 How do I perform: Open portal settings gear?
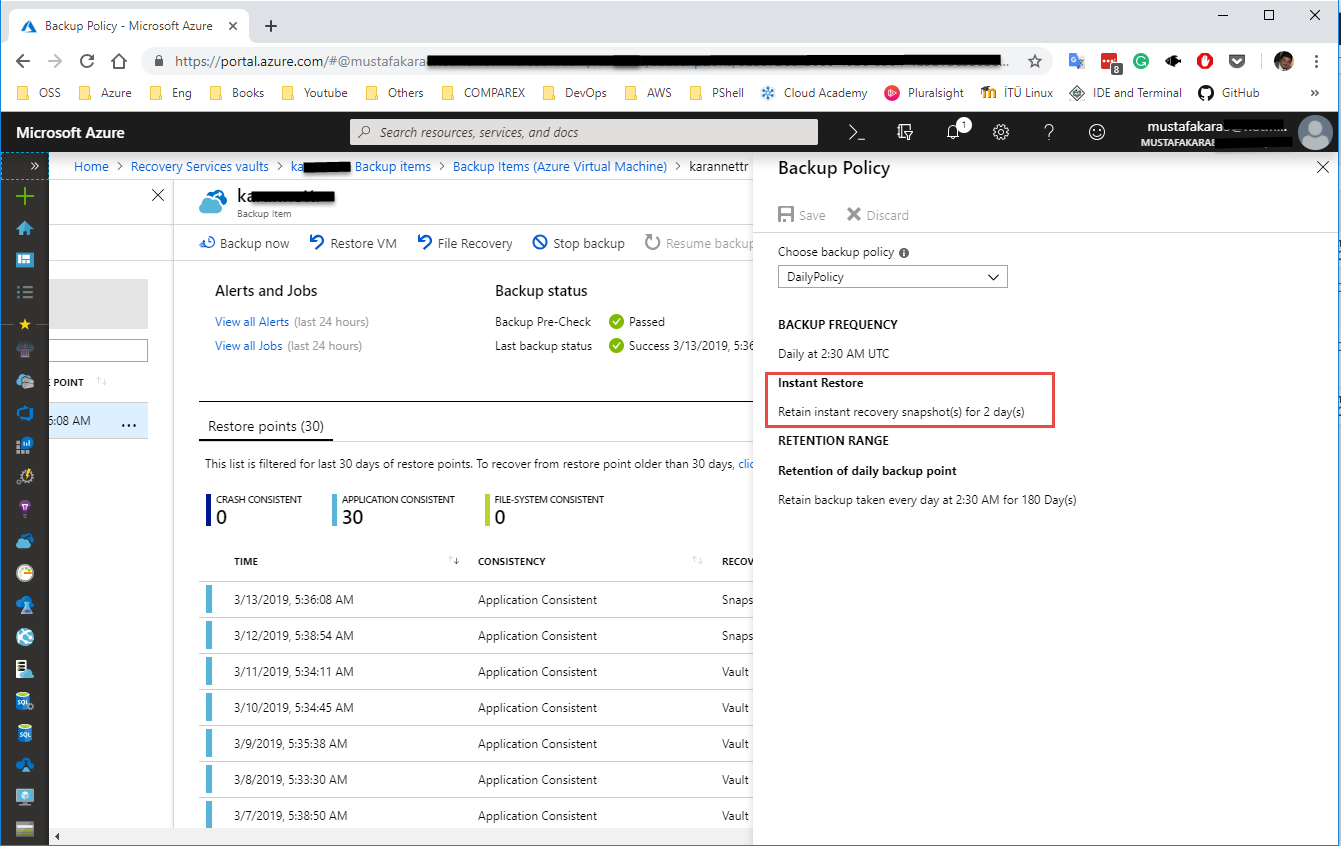click(1001, 132)
